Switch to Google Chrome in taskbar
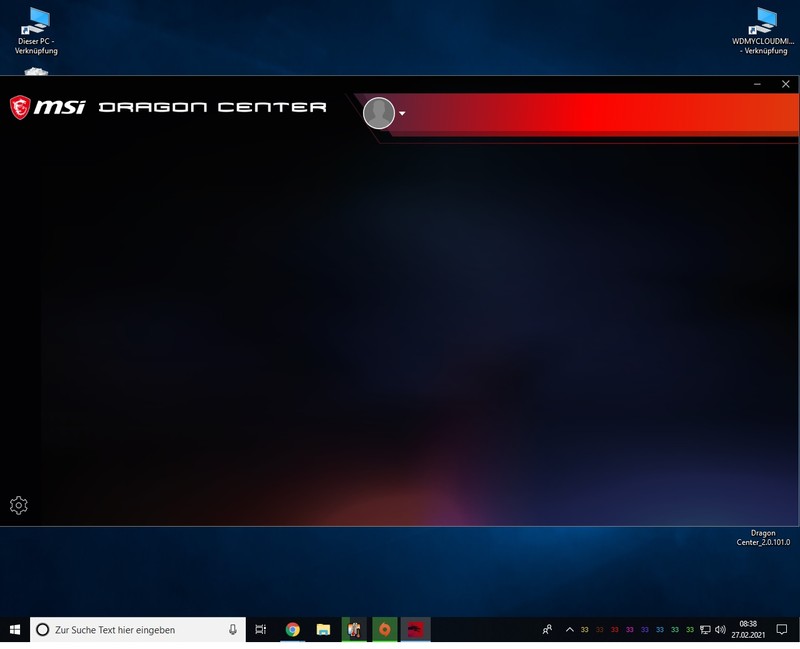This screenshot has width=800, height=649. [x=292, y=630]
